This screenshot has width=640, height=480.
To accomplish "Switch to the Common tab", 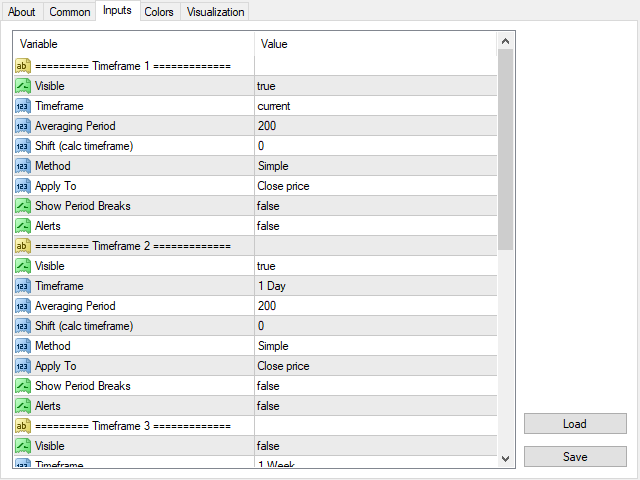I will [70, 12].
